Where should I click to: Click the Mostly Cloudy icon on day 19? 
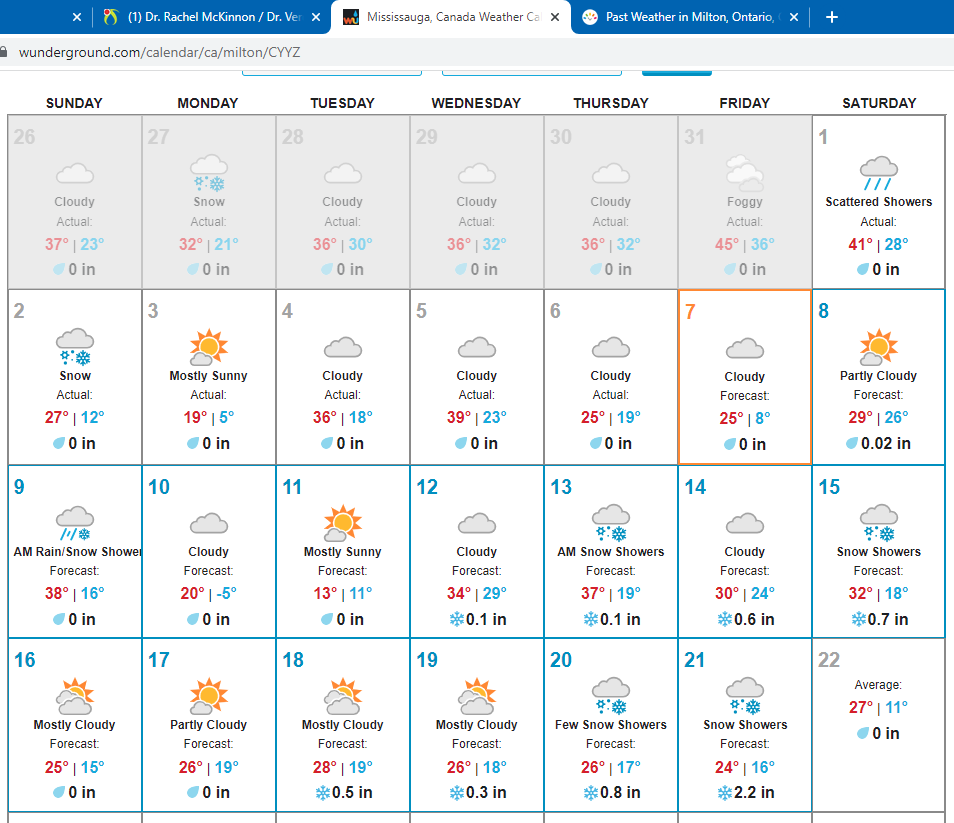[x=477, y=696]
